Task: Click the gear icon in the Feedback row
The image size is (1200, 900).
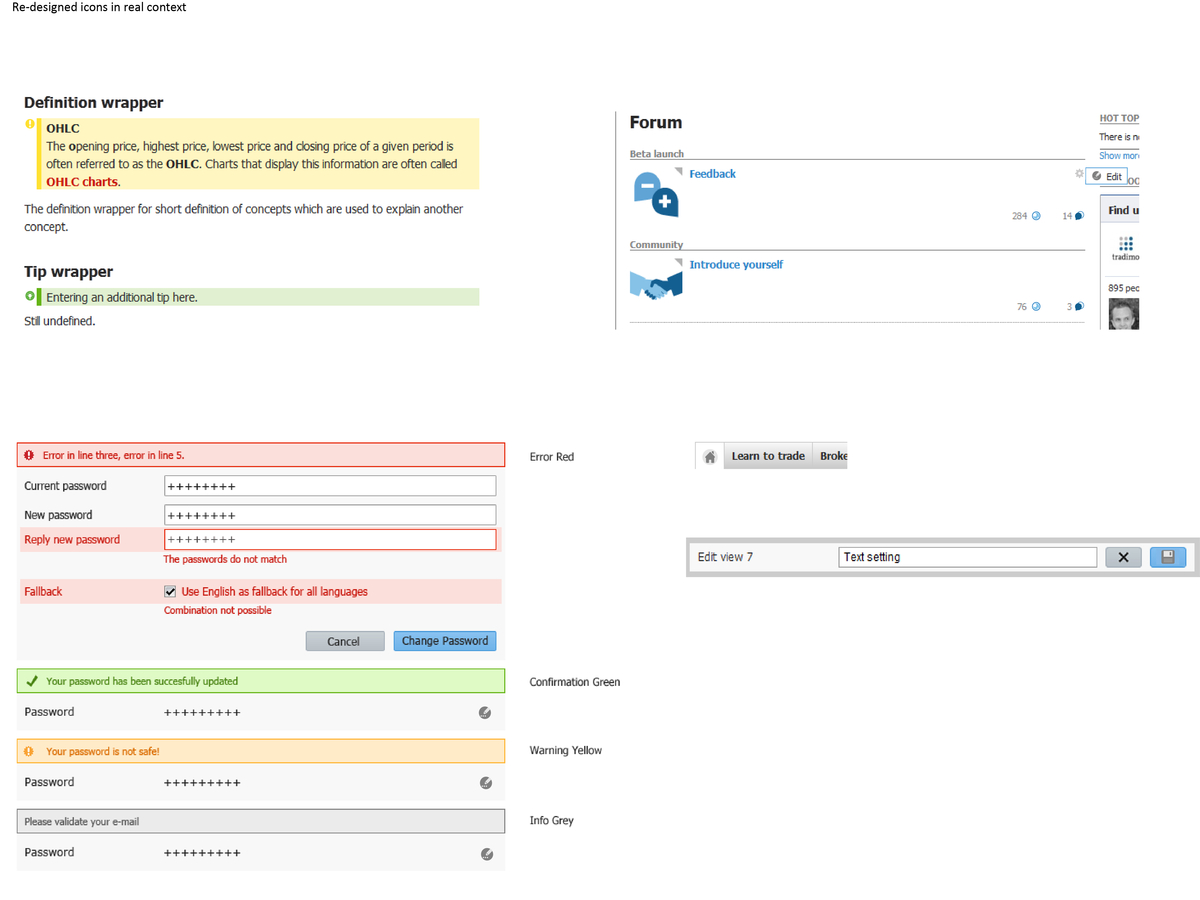Action: (x=1079, y=174)
